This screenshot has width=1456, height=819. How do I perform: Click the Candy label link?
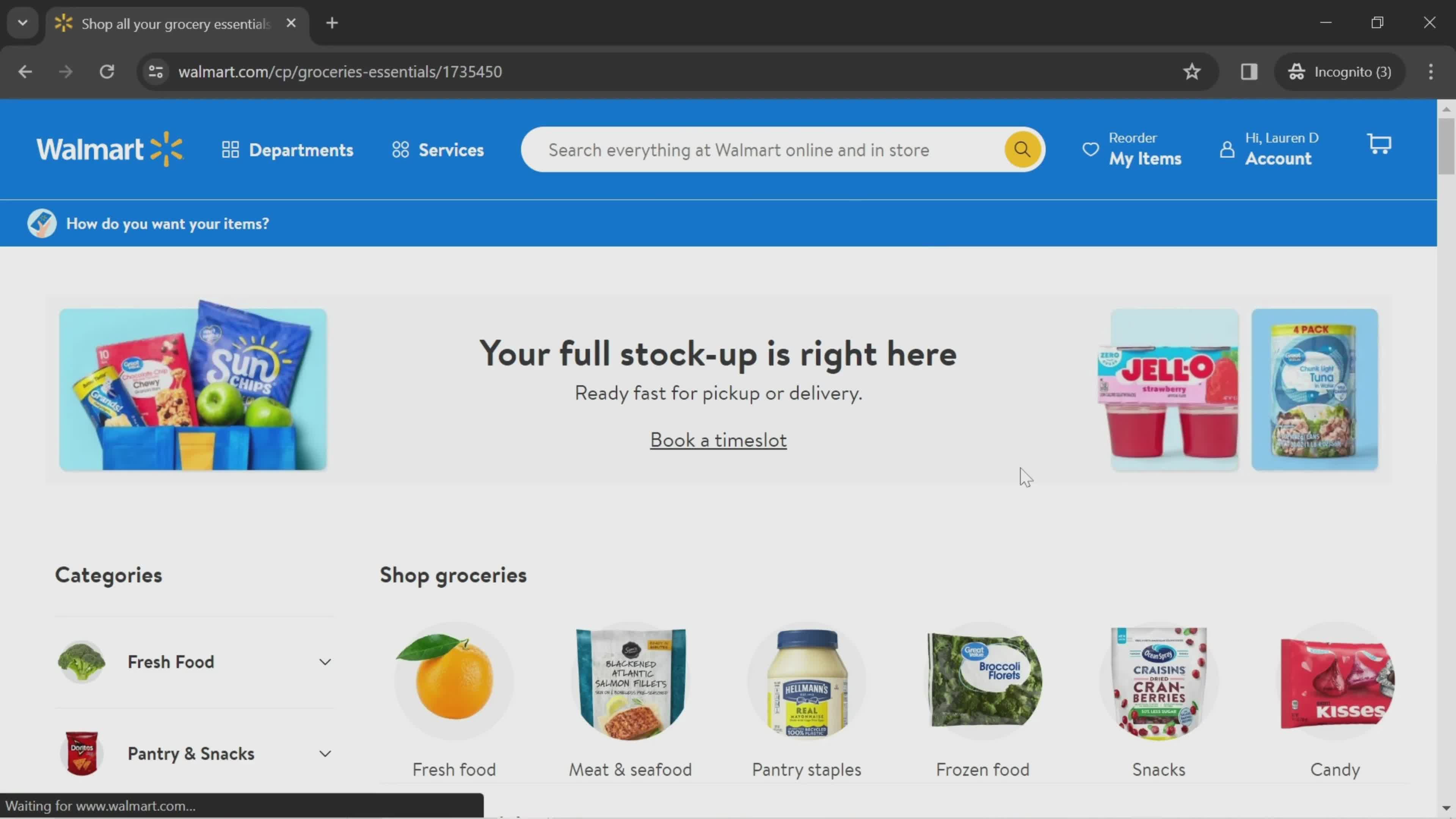coord(1335,769)
